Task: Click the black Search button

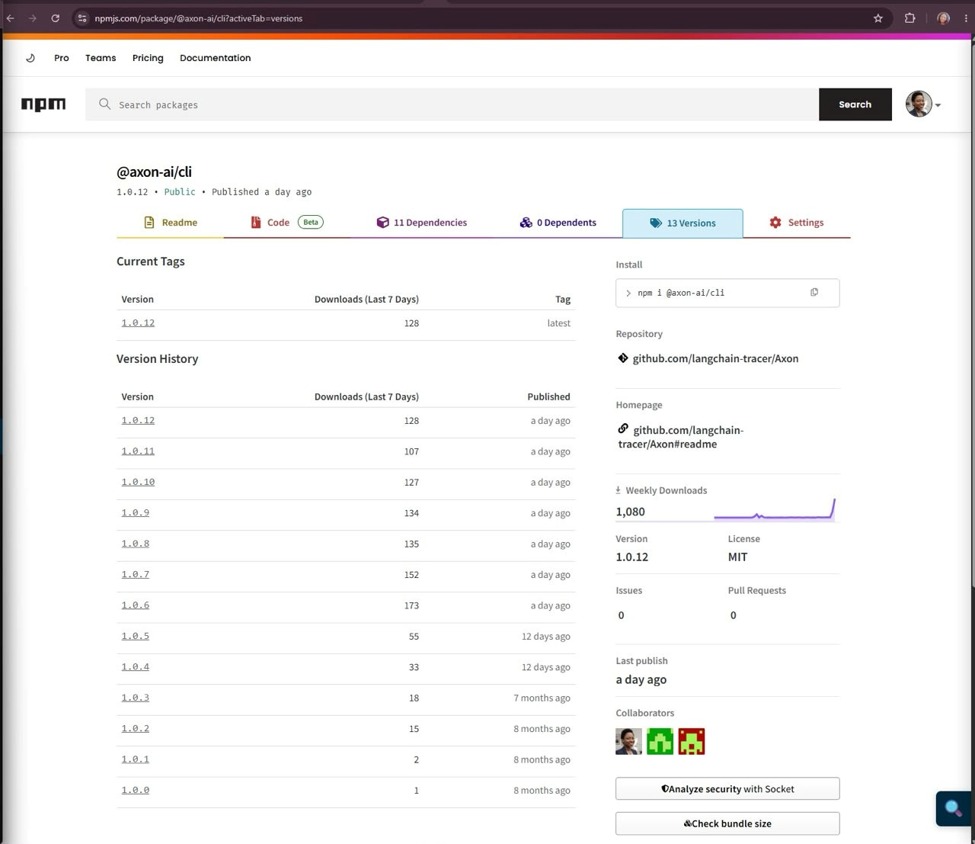Action: [855, 104]
